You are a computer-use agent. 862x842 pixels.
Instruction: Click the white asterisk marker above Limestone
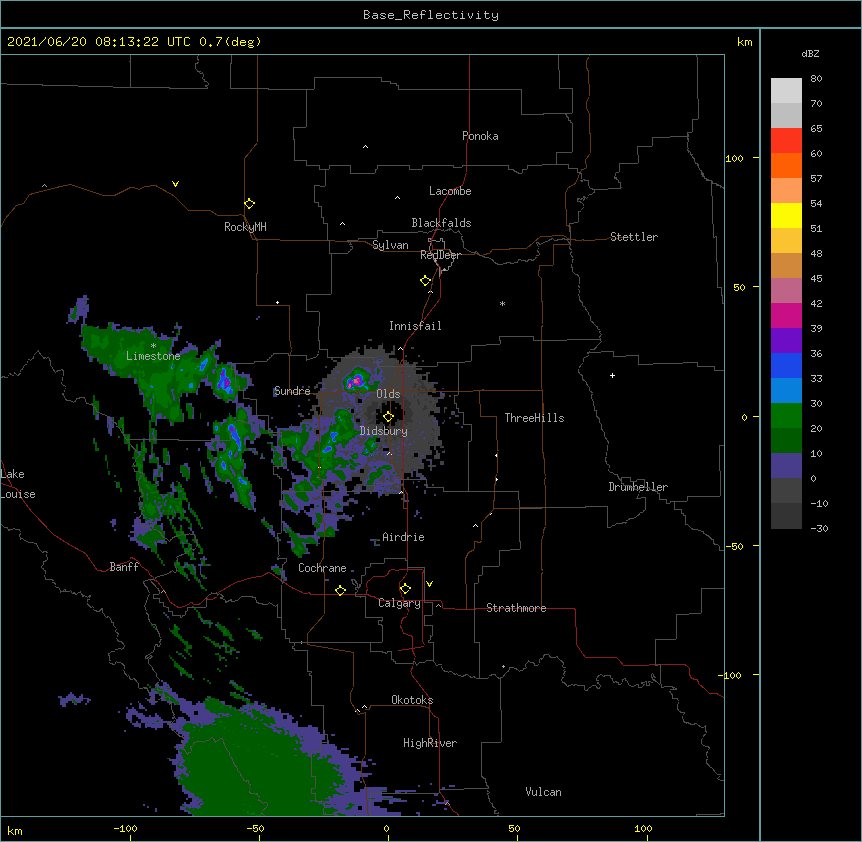(x=153, y=346)
